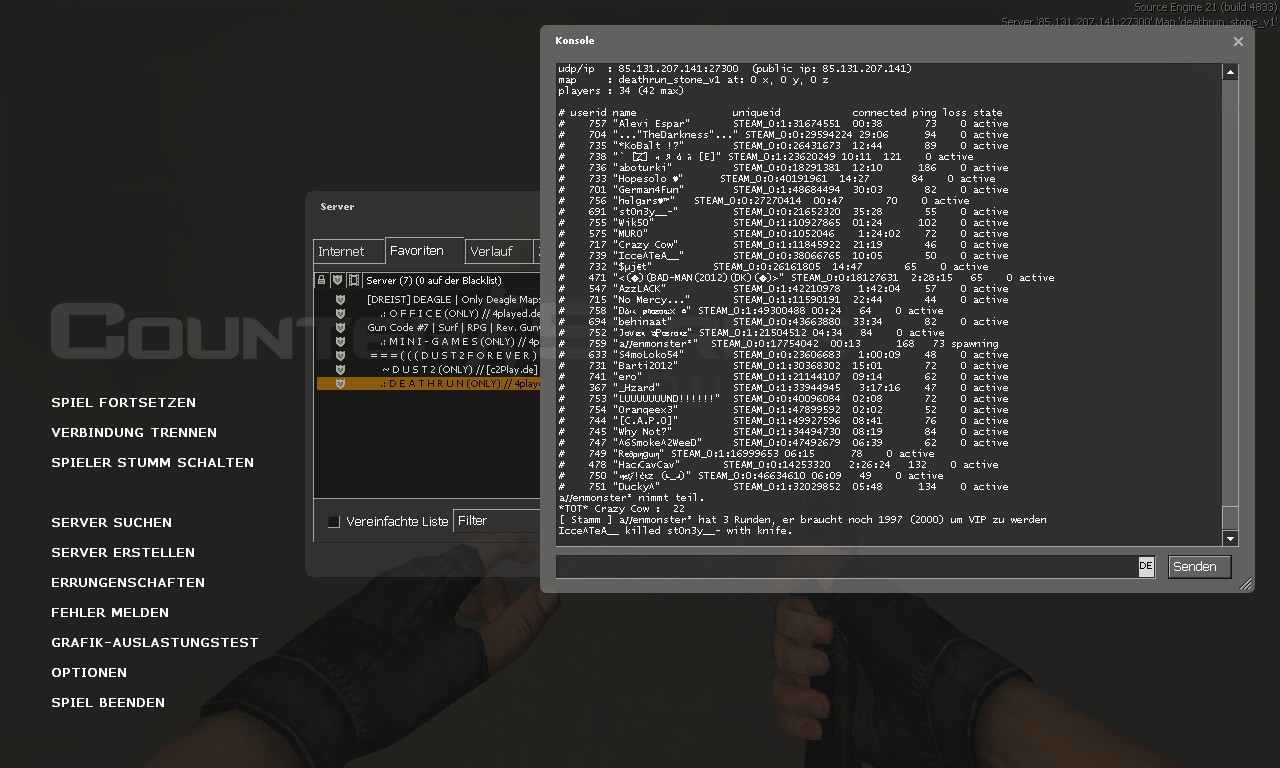Select the Gun Code #7 | Surf | RPG server
The width and height of the screenshot is (1280, 768).
tap(427, 328)
